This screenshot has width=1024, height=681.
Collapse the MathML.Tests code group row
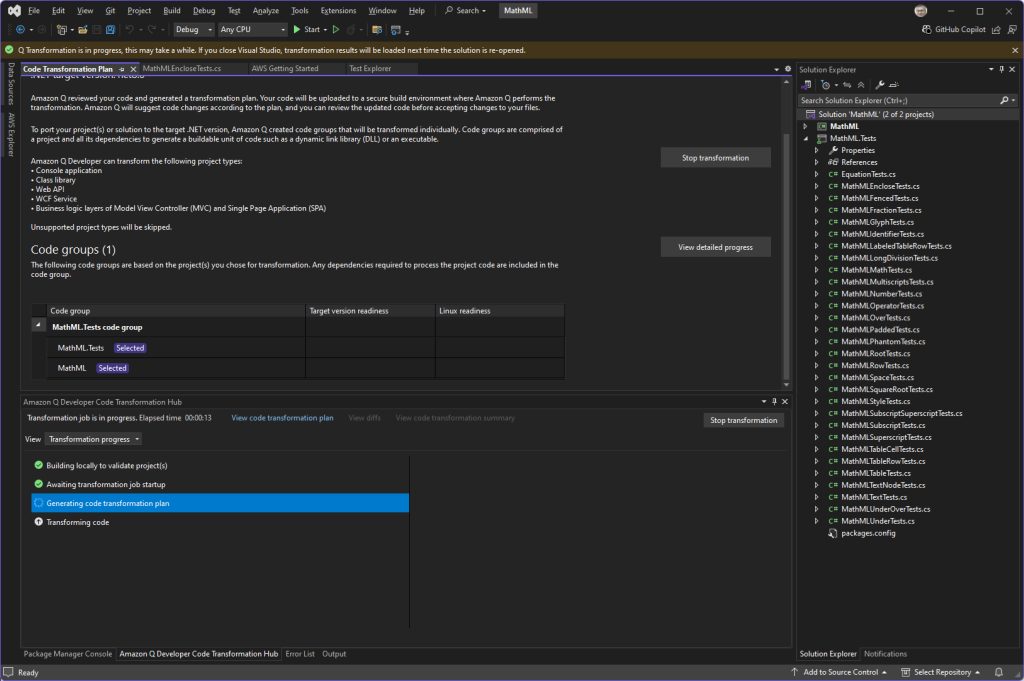[x=38, y=327]
